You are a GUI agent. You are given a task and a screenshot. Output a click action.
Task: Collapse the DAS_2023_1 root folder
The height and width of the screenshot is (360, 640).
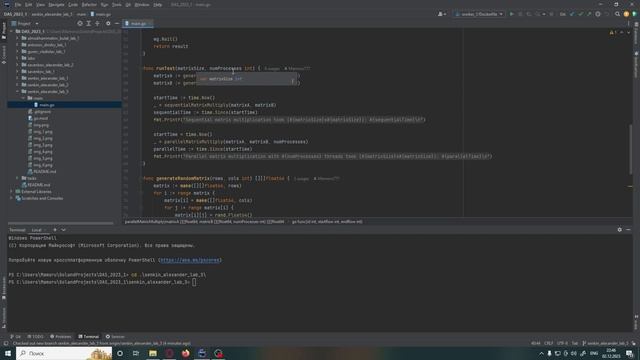[x=11, y=31]
